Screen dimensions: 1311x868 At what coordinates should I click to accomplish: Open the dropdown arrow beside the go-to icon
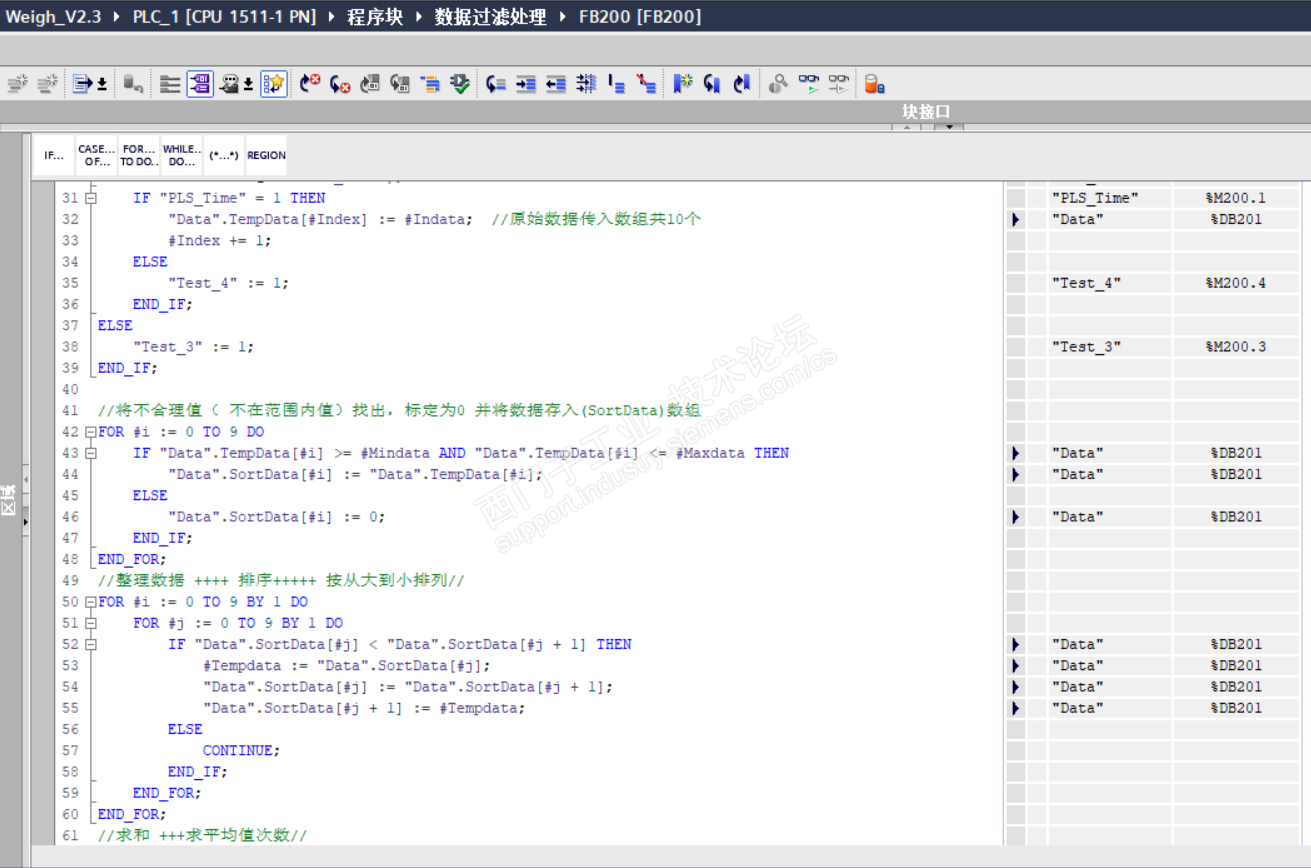click(x=102, y=85)
